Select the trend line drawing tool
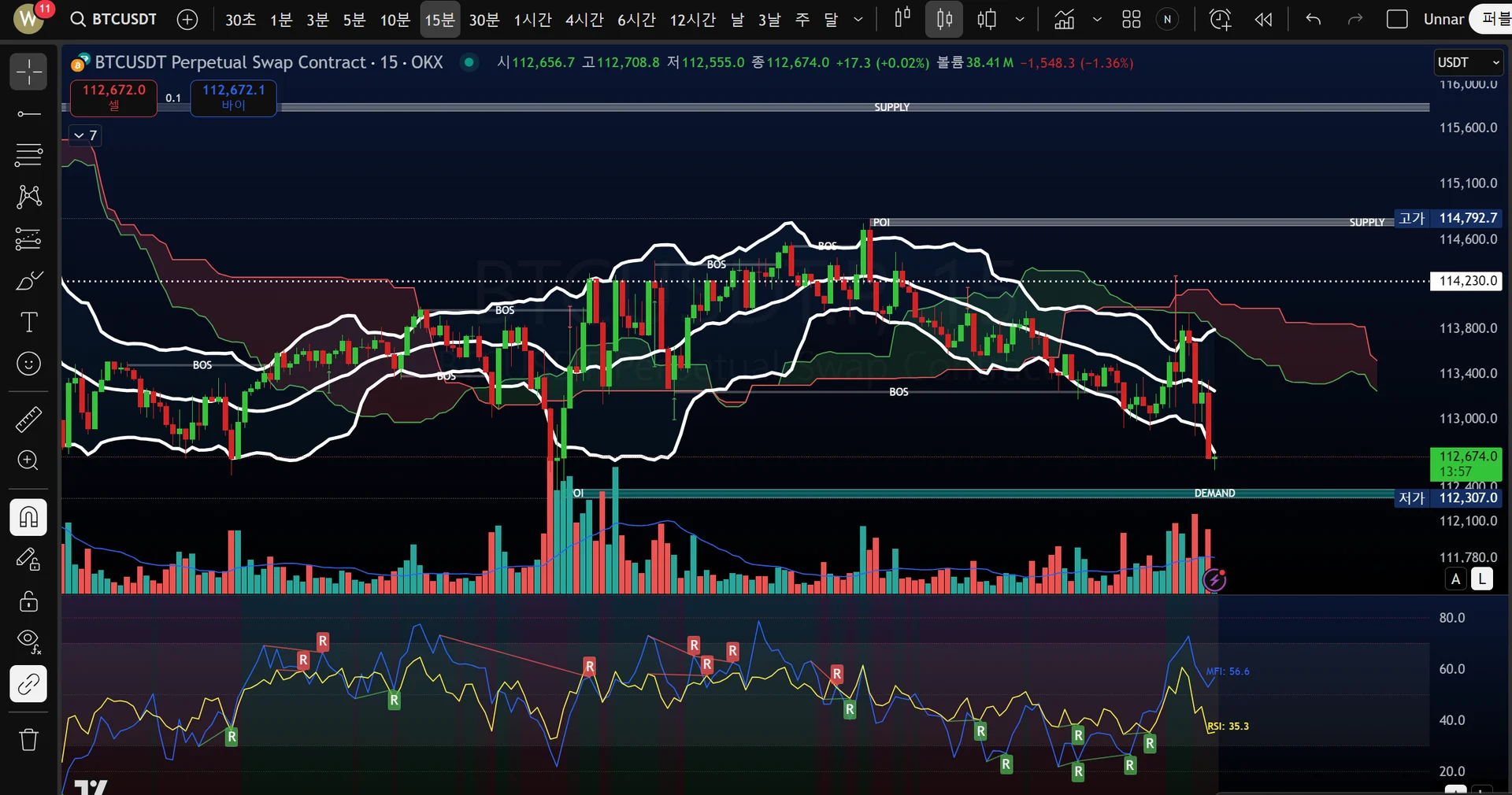The image size is (1512, 795). [x=28, y=114]
